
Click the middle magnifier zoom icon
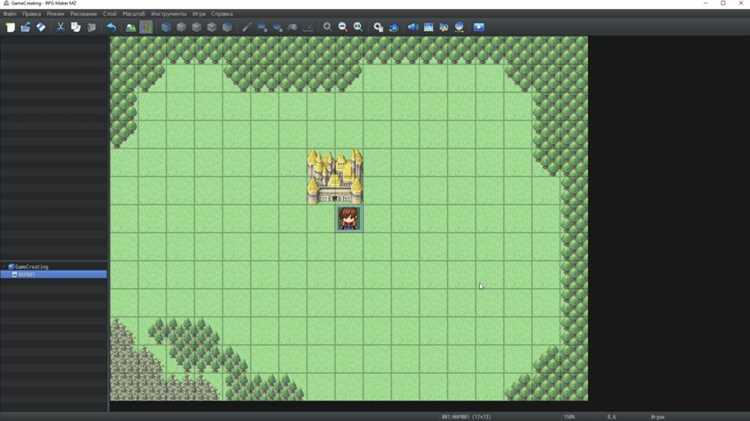342,27
